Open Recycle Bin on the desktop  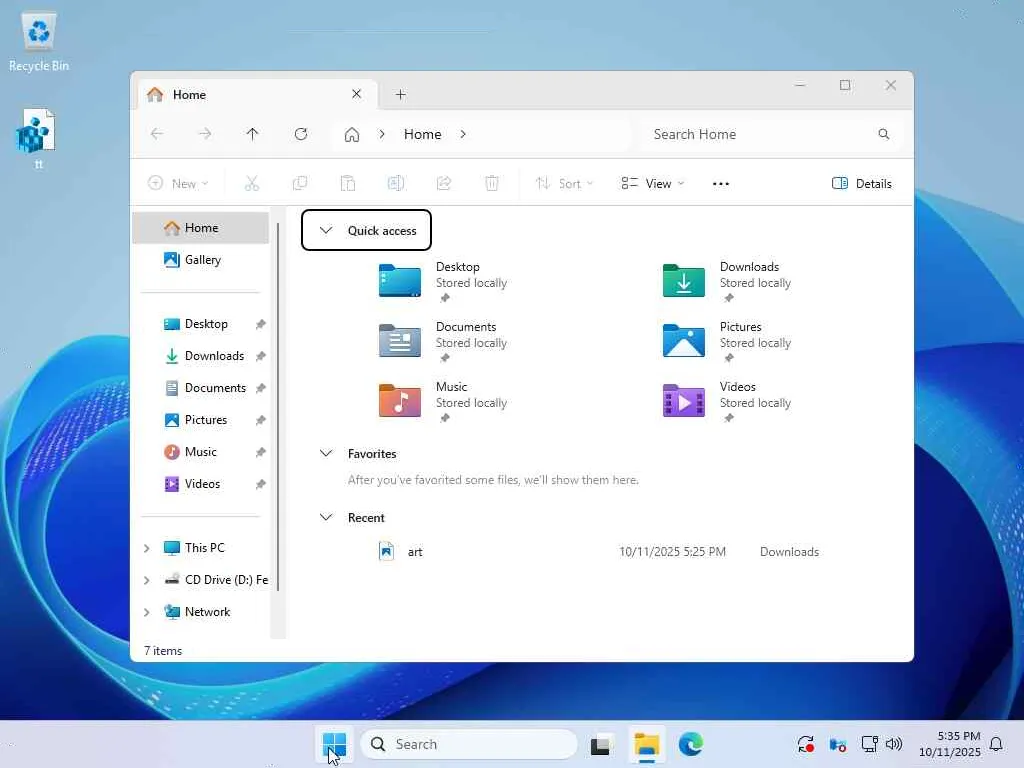(39, 42)
